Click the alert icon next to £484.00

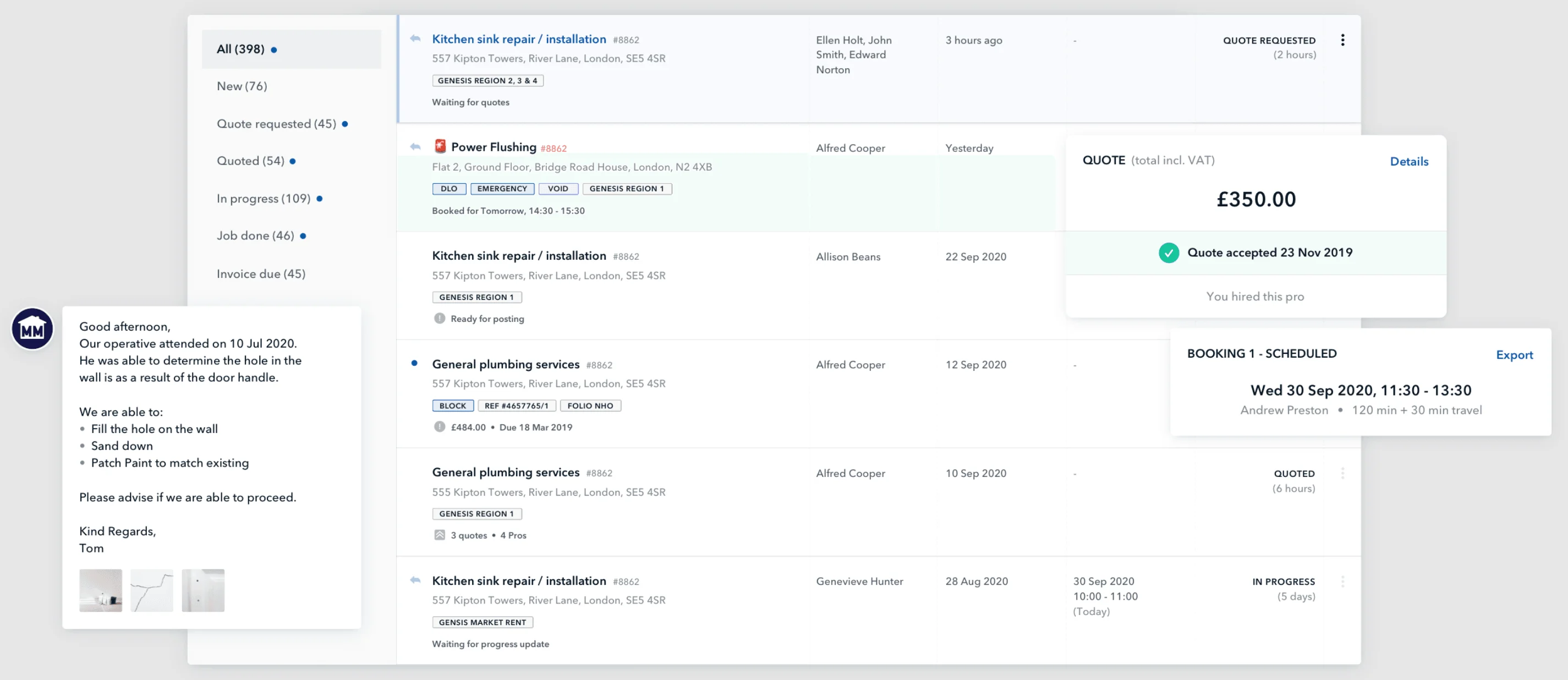click(x=440, y=427)
